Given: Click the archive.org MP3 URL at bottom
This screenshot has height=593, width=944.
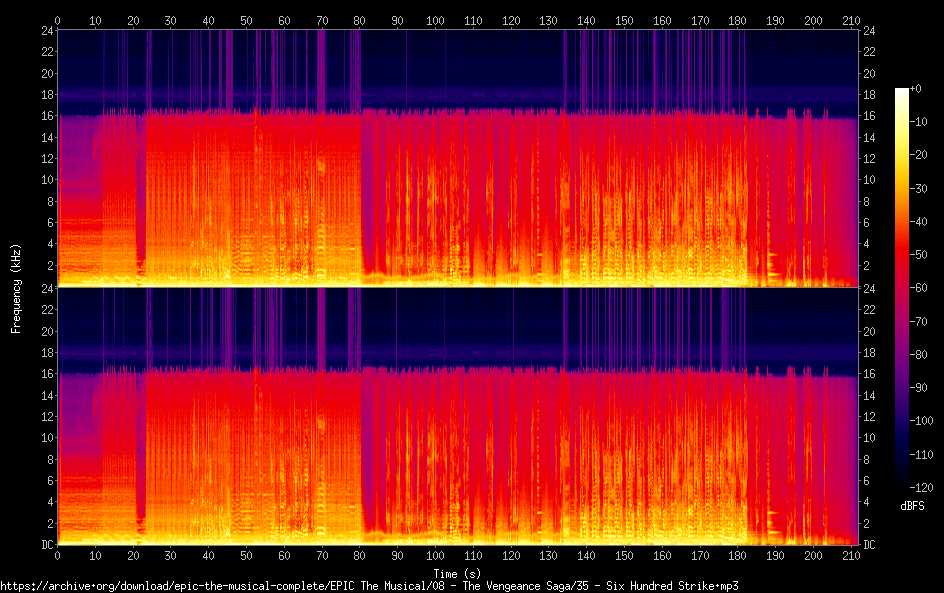Looking at the screenshot, I should point(368,585).
